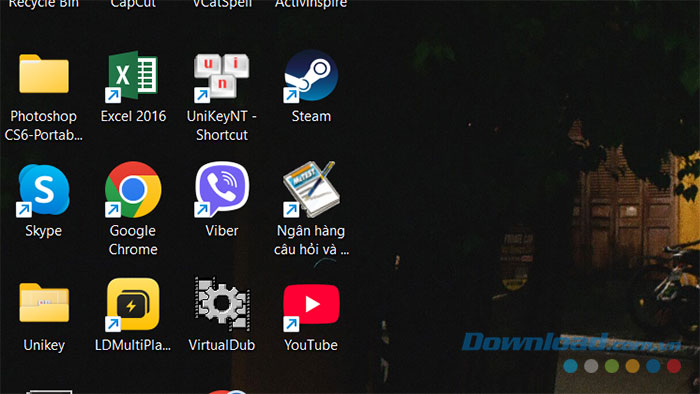Click the 'VCatSpell' label text
The width and height of the screenshot is (700, 394).
(222, 4)
